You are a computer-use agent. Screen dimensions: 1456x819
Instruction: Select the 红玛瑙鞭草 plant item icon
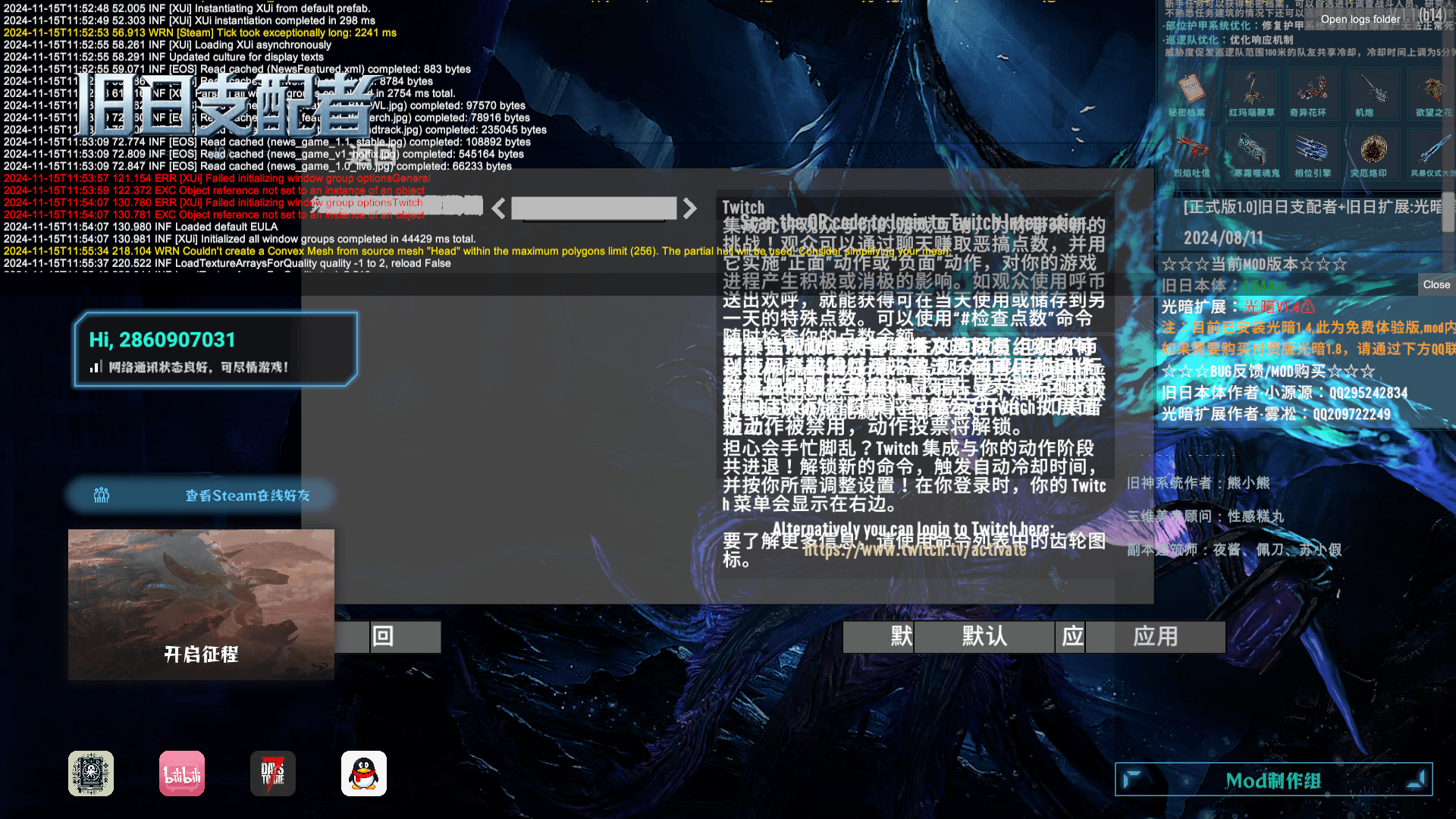tap(1252, 89)
